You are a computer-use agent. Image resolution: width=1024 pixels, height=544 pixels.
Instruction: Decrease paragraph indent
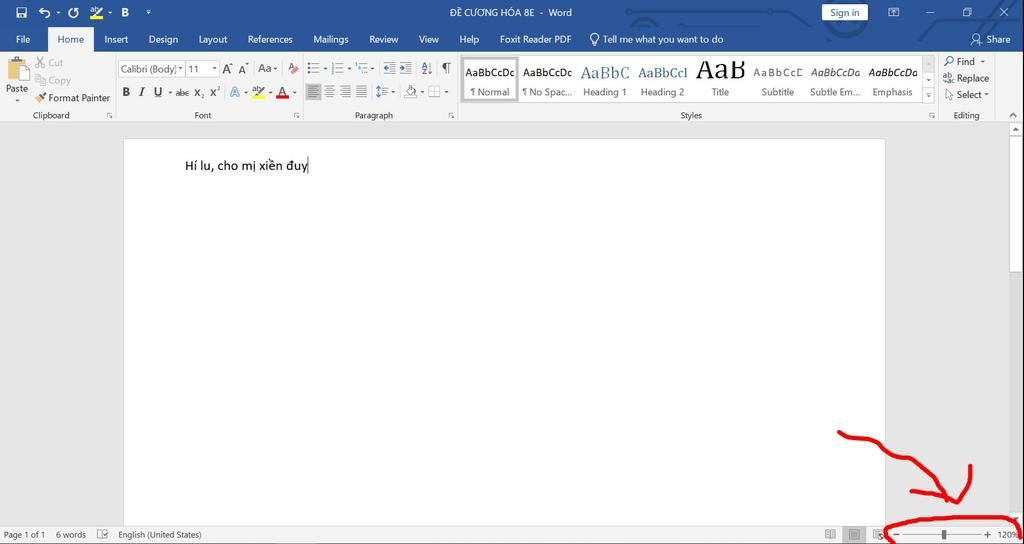pos(390,68)
